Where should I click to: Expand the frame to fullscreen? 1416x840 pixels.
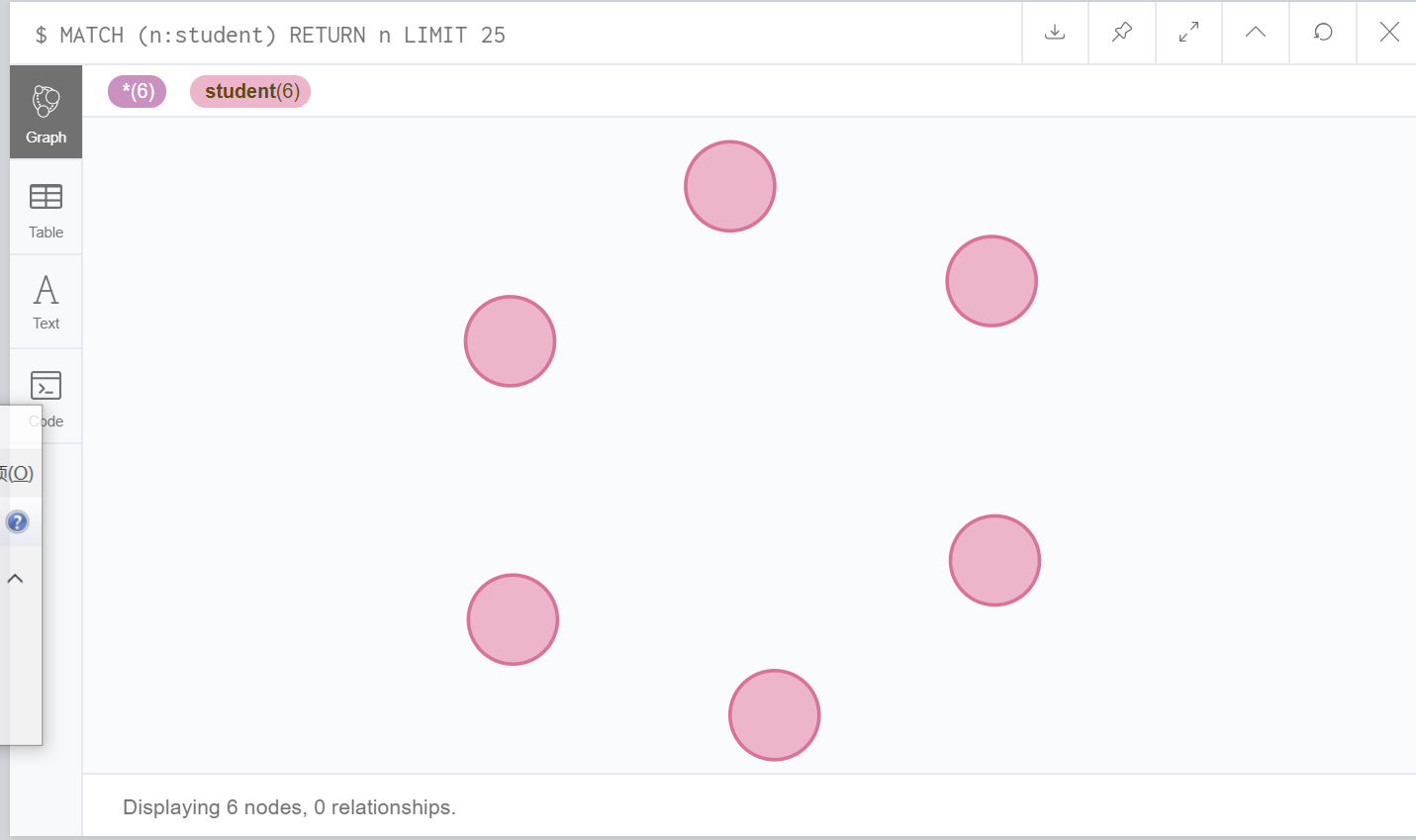pos(1188,33)
